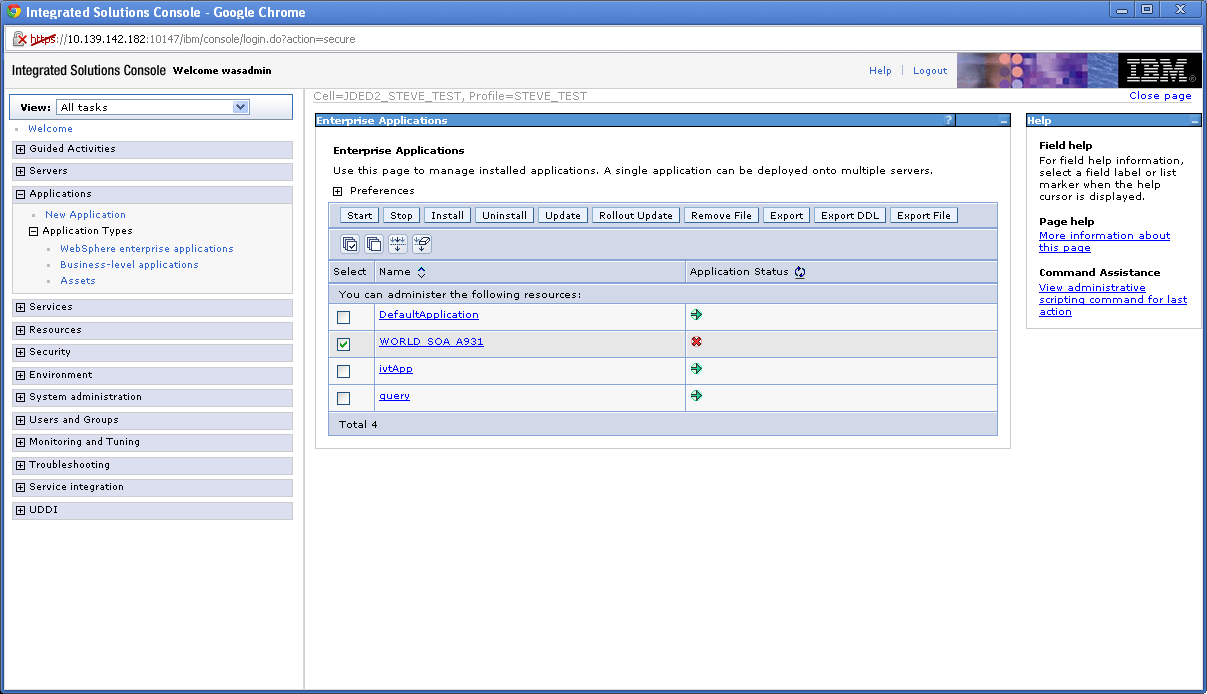1207x694 pixels.
Task: Open More information about this page
Action: [1104, 242]
